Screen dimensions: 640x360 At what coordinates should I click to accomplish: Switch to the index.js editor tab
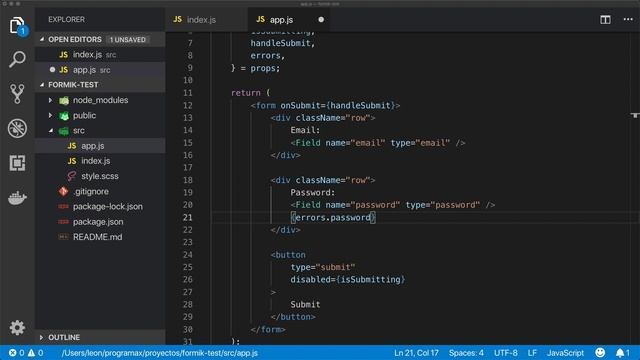(206, 20)
